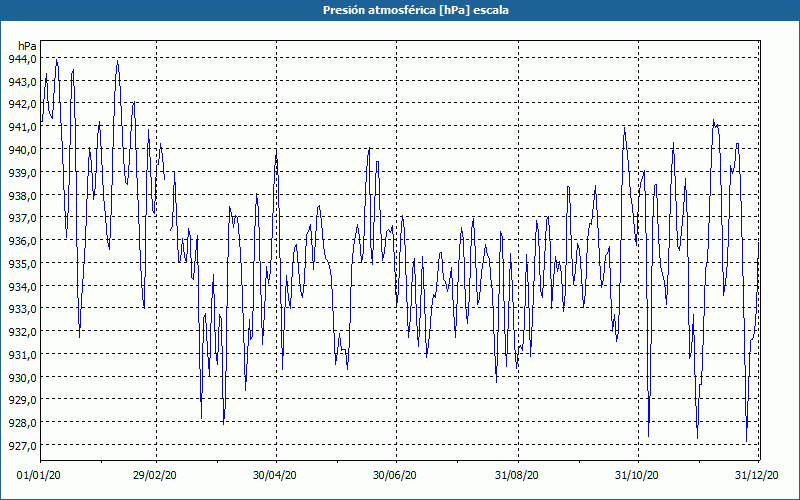This screenshot has height=500, width=800.
Task: Select the 30/04/20 date label
Action: (274, 475)
